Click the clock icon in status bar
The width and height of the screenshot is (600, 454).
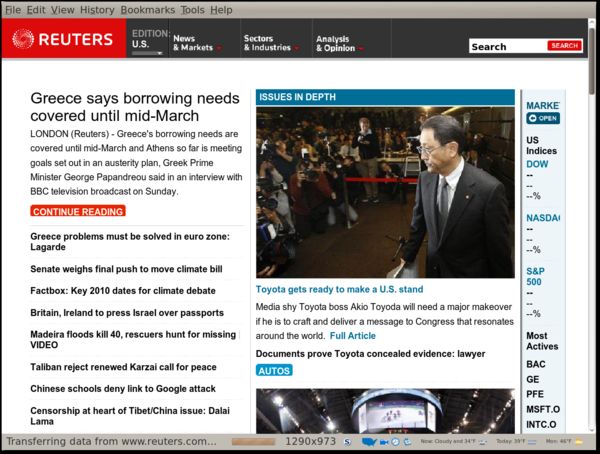[x=395, y=442]
